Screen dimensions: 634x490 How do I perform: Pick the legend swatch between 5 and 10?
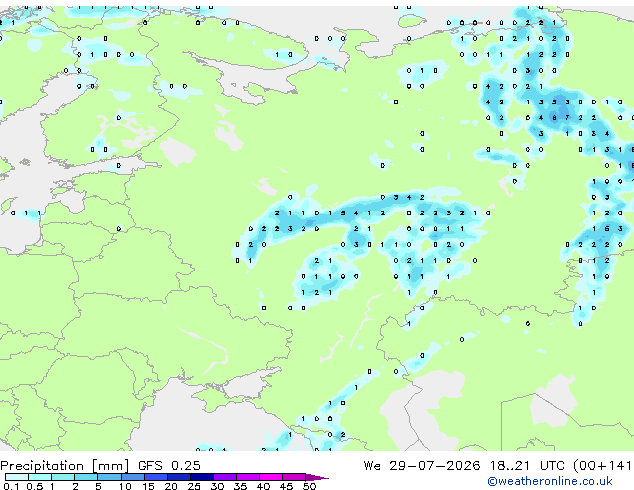[110, 477]
